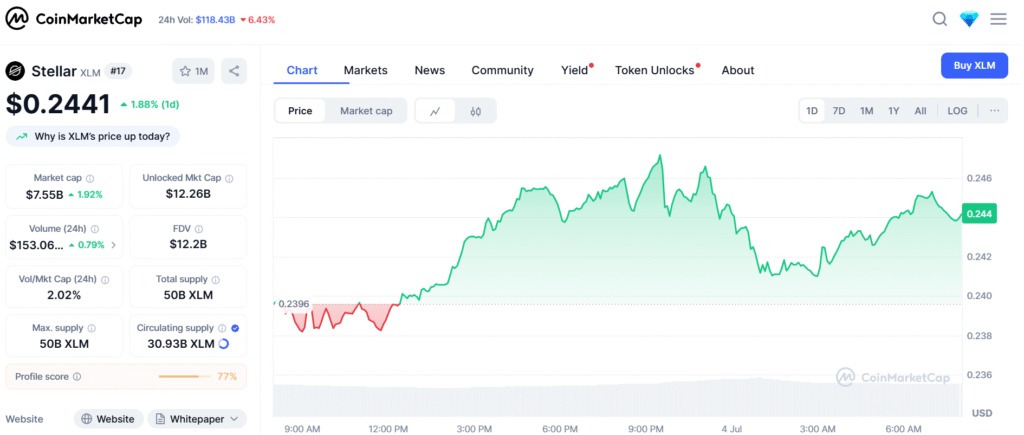Click the 0.2396 opening price label
1024x435 pixels.
coord(293,304)
